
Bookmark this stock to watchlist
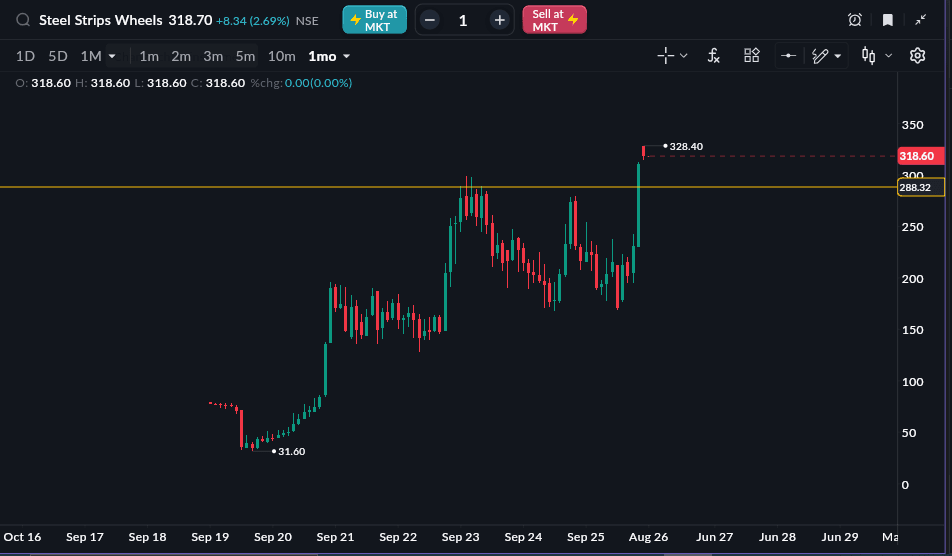pyautogui.click(x=888, y=20)
